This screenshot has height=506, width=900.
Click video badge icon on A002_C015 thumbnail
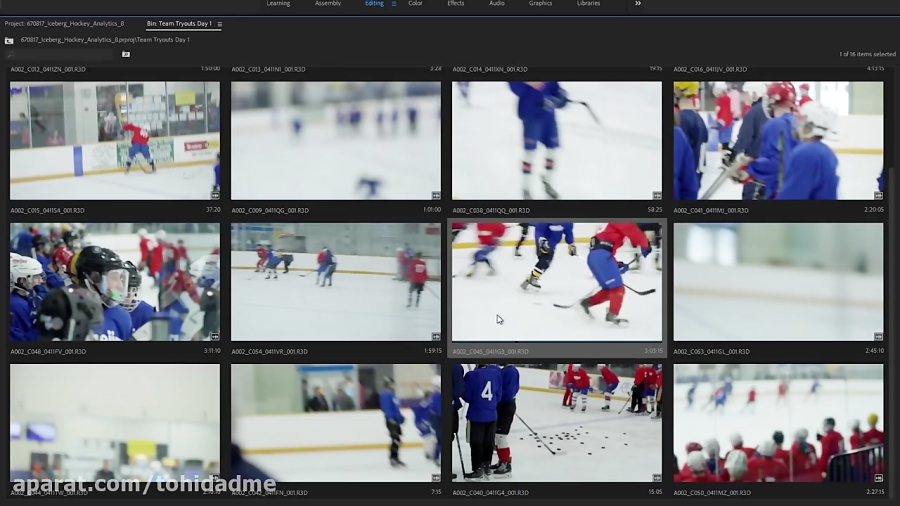coord(215,195)
